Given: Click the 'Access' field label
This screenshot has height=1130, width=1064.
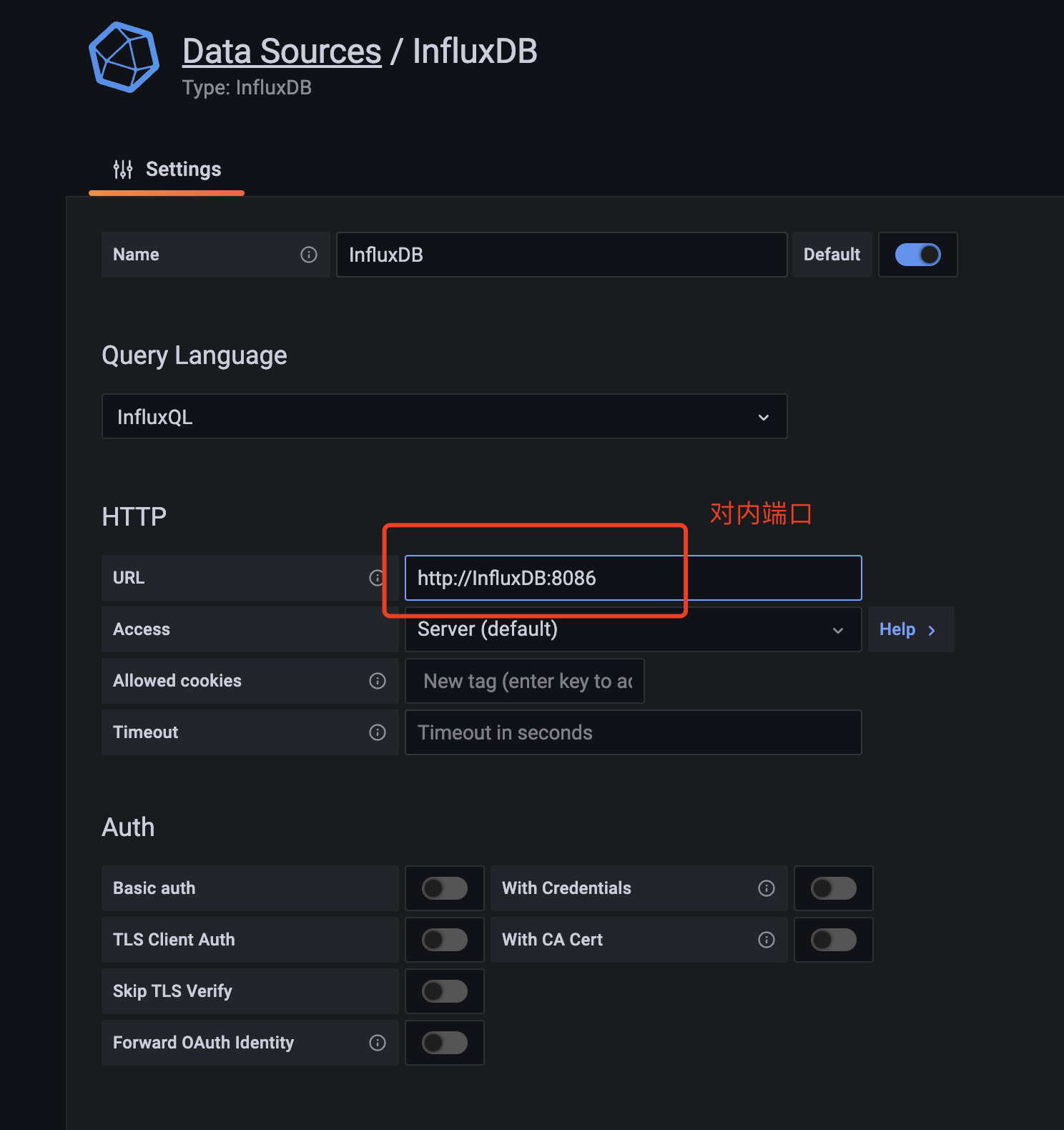Looking at the screenshot, I should (x=142, y=629).
